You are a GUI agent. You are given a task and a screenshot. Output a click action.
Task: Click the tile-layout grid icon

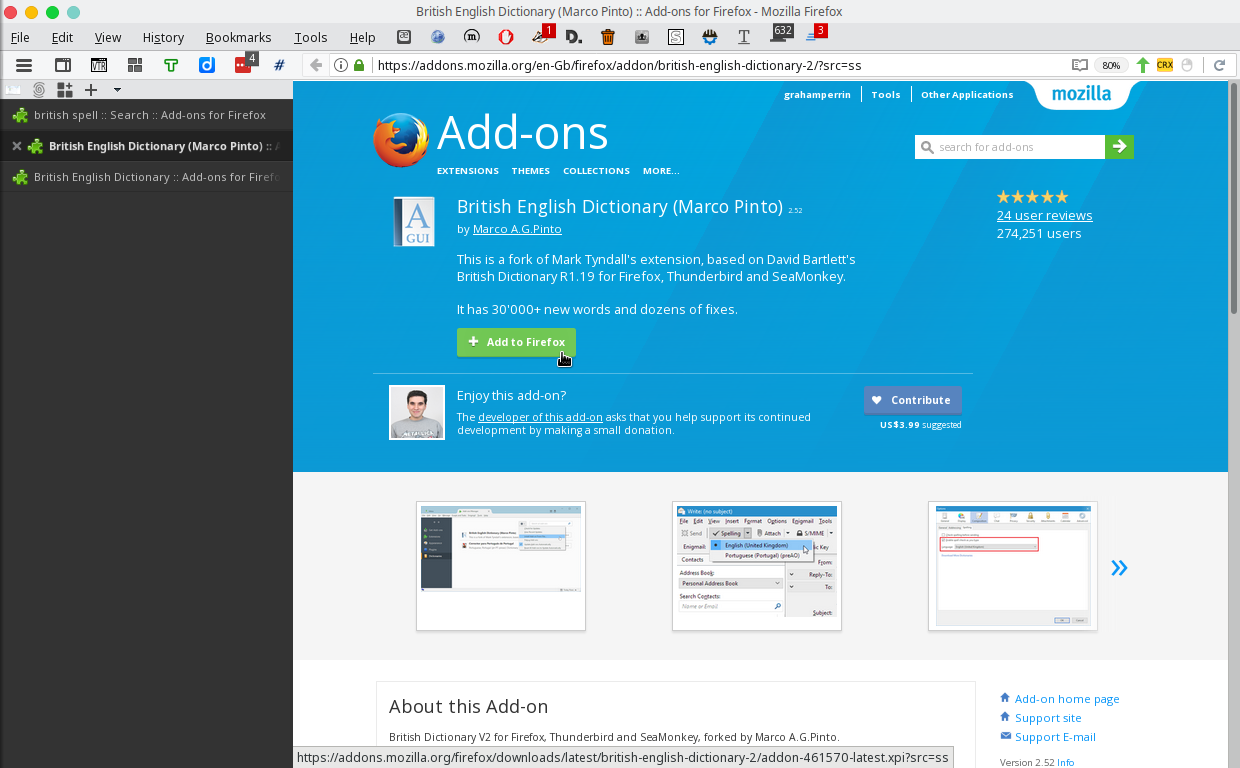[x=135, y=65]
